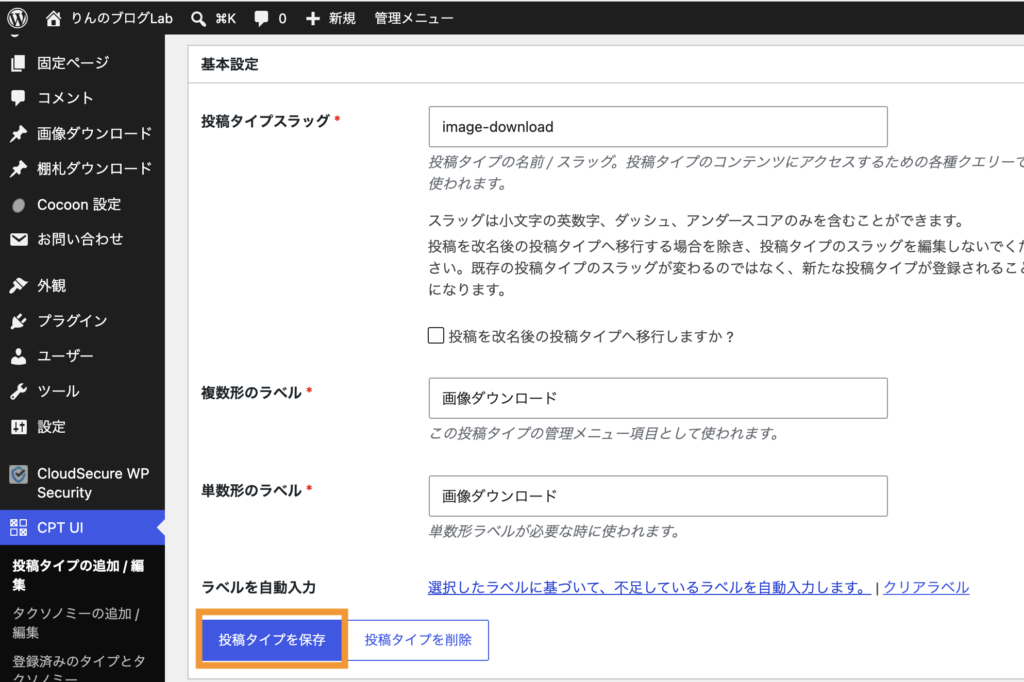Open 登録済みのタイプとタクソノミー submenu

tap(78, 668)
